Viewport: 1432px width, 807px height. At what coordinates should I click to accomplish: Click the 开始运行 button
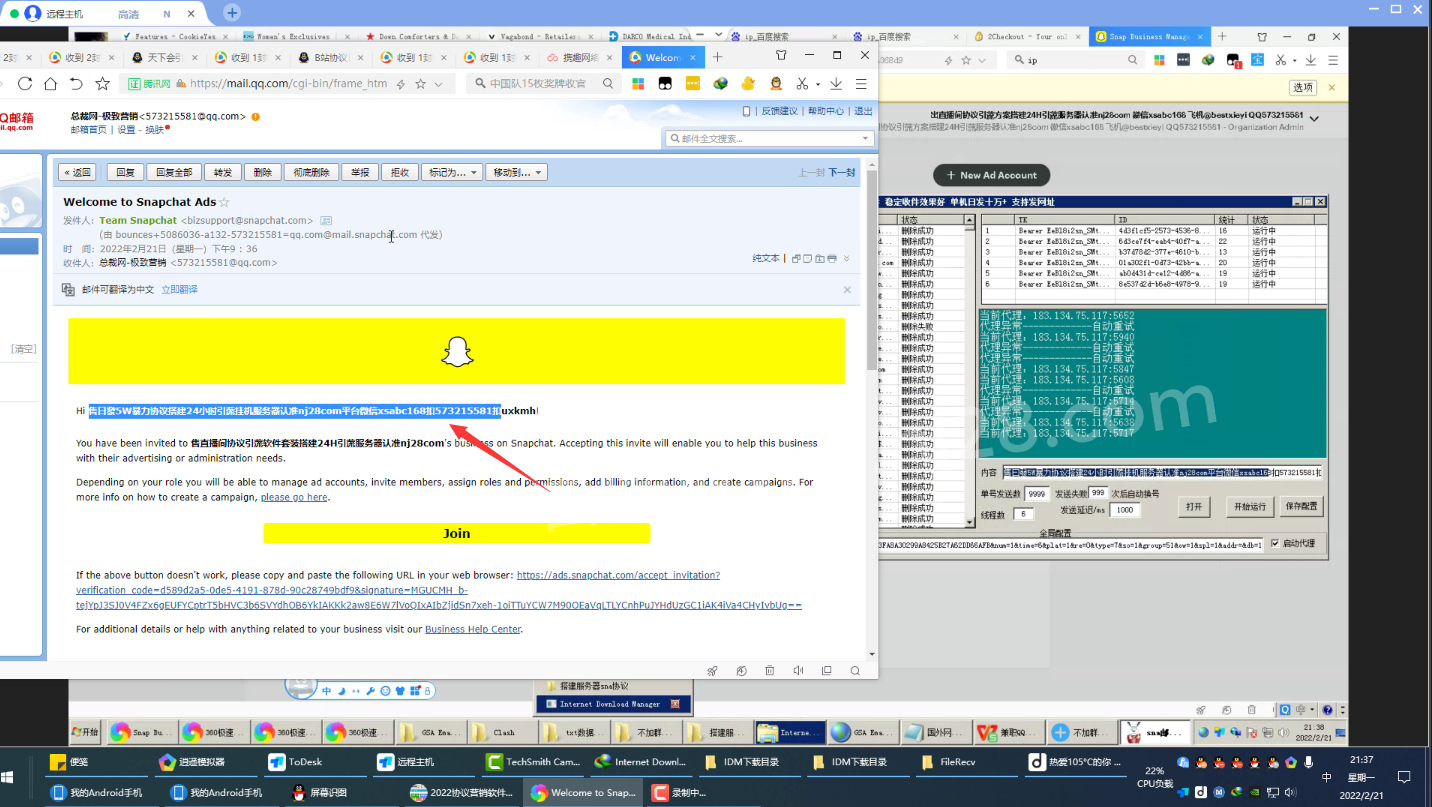(x=1249, y=506)
